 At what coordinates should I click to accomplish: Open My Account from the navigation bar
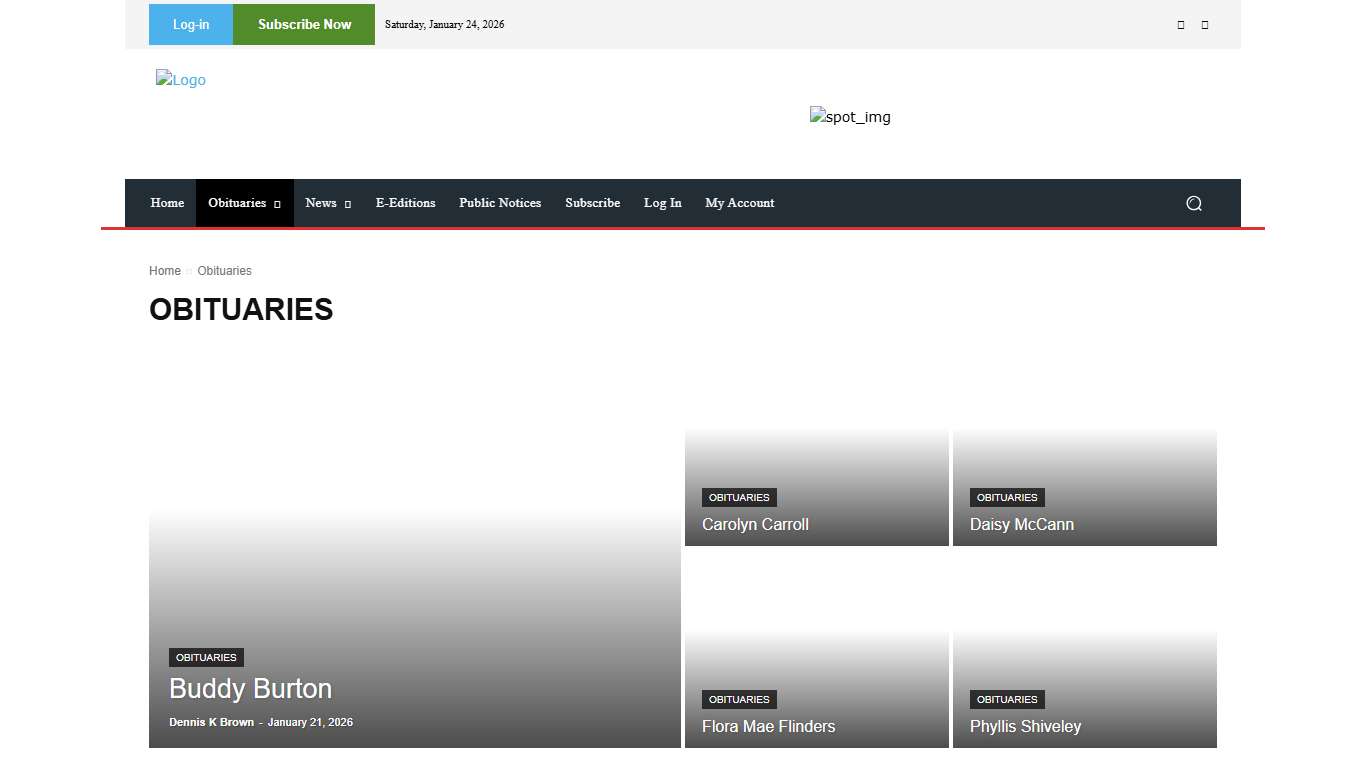coord(739,203)
